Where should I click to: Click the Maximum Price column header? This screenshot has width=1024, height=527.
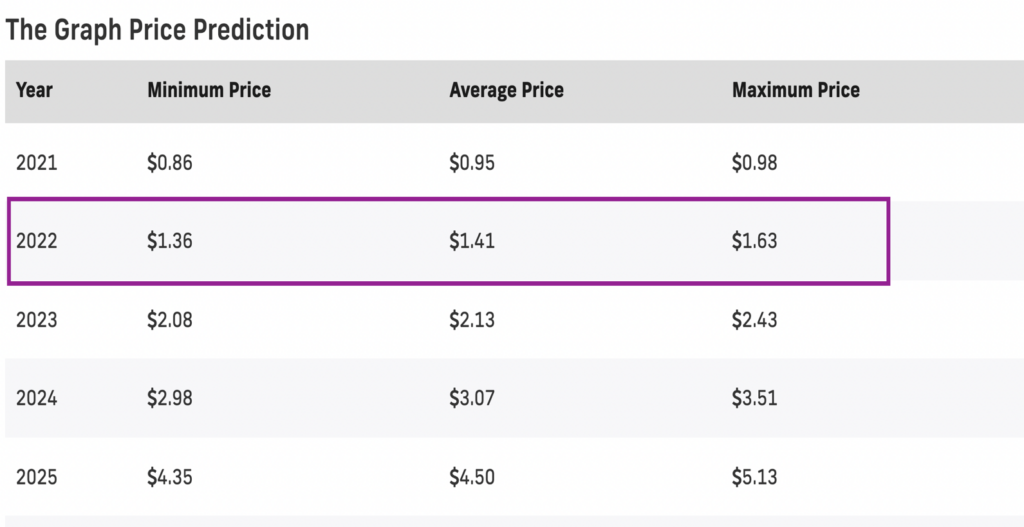coord(796,90)
